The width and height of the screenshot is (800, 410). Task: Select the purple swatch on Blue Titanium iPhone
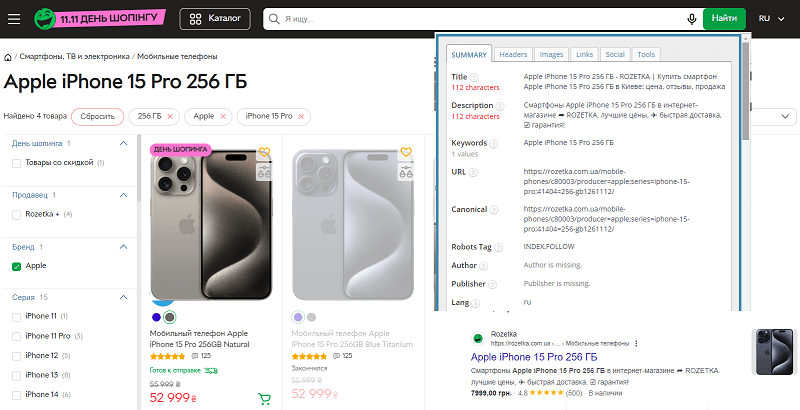coord(298,317)
